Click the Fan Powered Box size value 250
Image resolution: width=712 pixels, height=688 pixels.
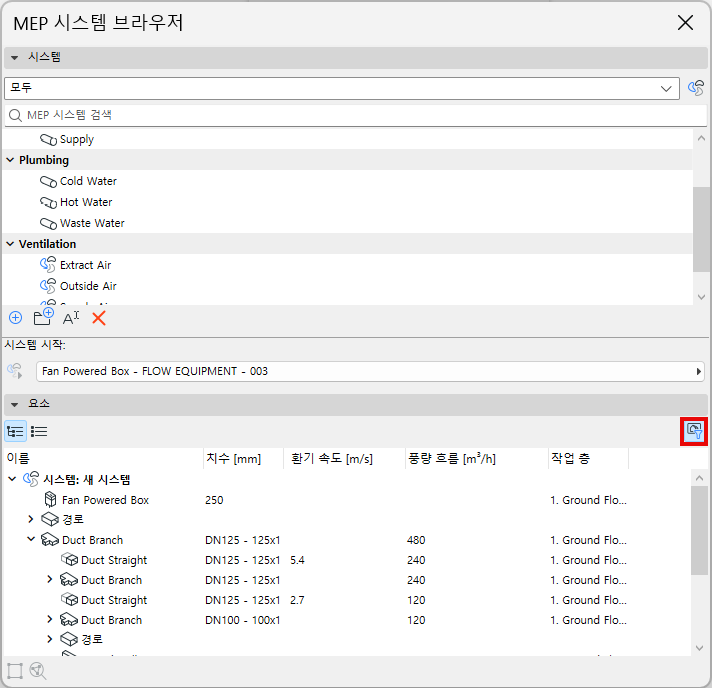point(214,500)
